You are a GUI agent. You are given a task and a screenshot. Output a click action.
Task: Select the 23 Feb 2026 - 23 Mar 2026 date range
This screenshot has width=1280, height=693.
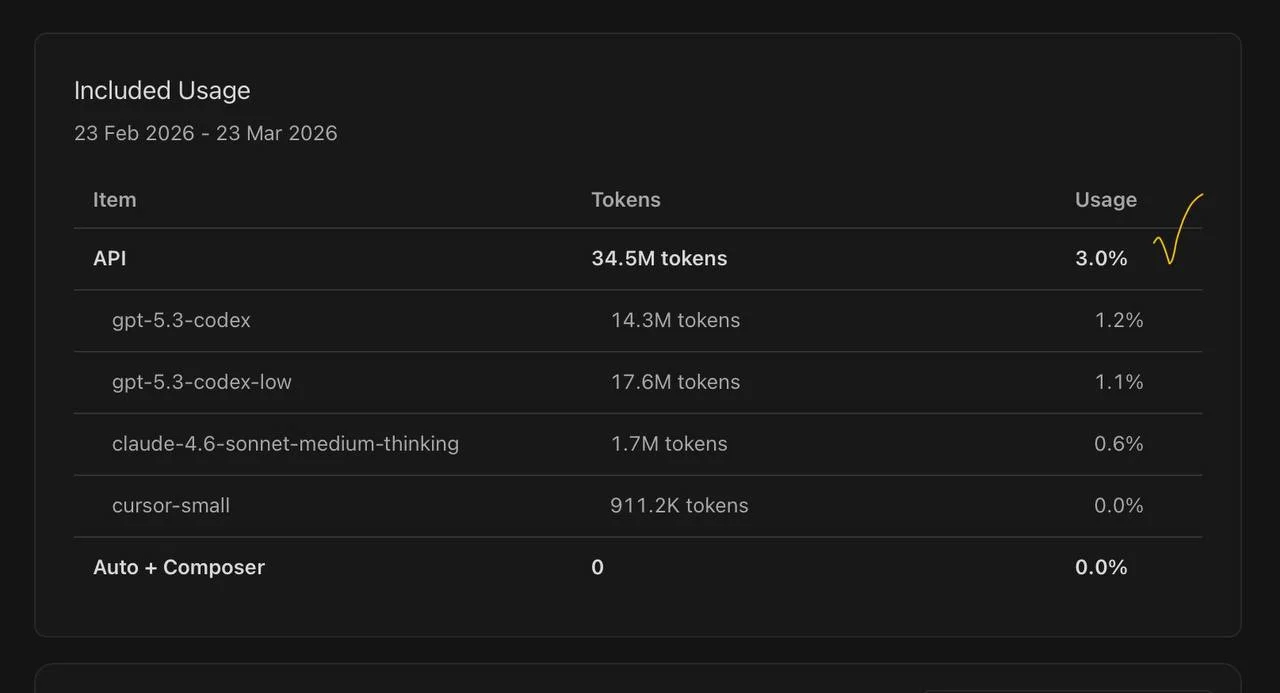[x=205, y=133]
